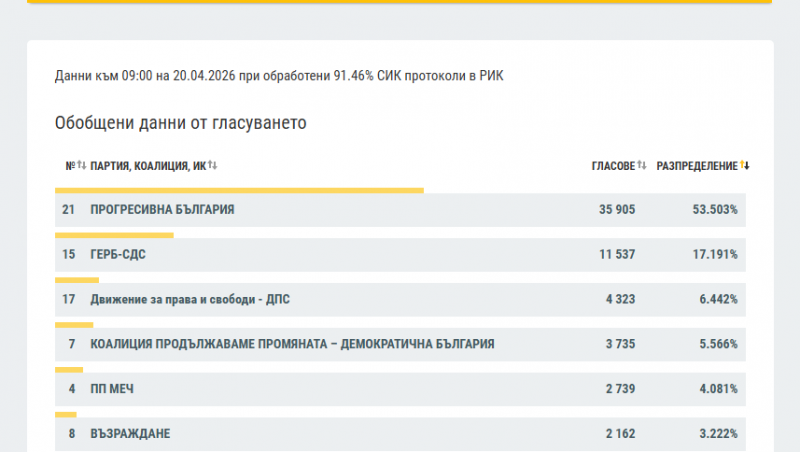Click the yellow bar above ГЕРБ-СДС
The image size is (800, 452).
[x=114, y=235]
